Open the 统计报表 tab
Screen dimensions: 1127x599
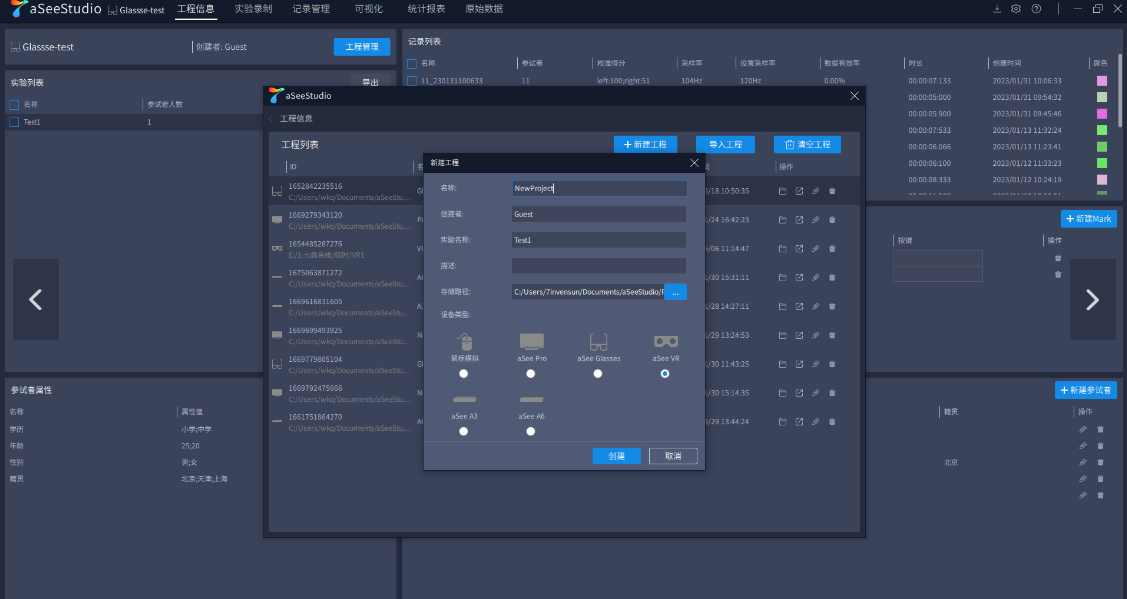[x=426, y=9]
